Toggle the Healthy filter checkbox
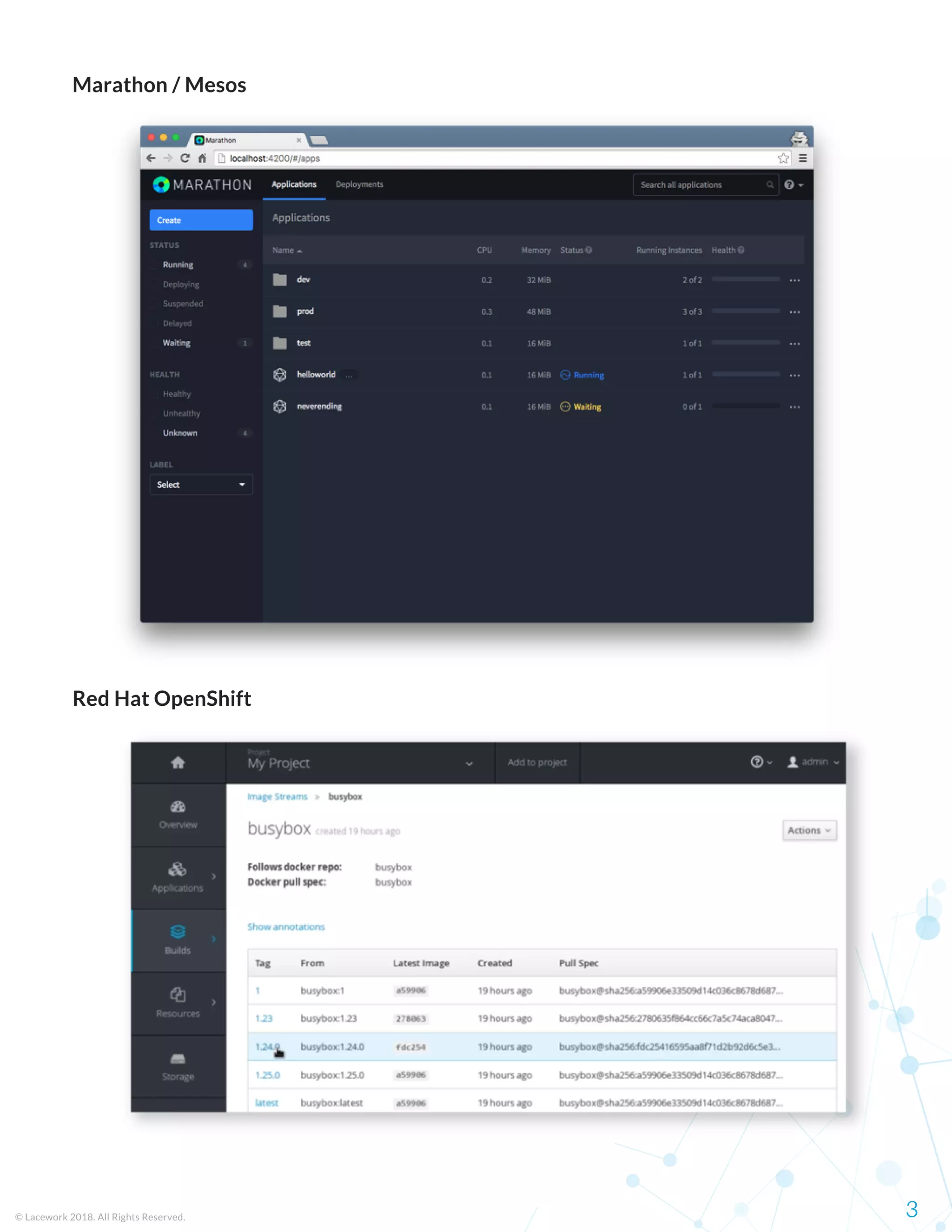The height and width of the screenshot is (1232, 952). [x=154, y=394]
